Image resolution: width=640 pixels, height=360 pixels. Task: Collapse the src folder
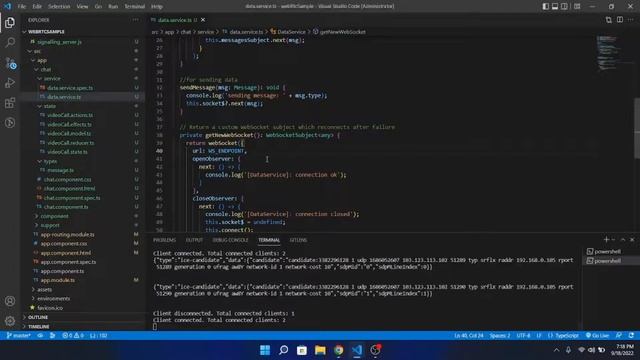point(37,51)
